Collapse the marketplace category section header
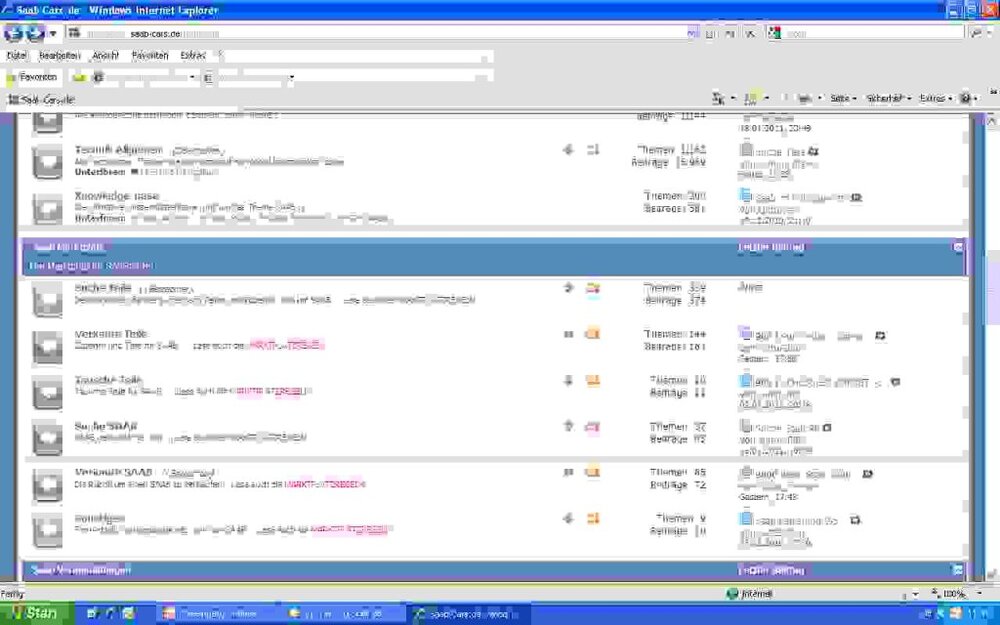Viewport: 1000px width, 625px height. [958, 247]
